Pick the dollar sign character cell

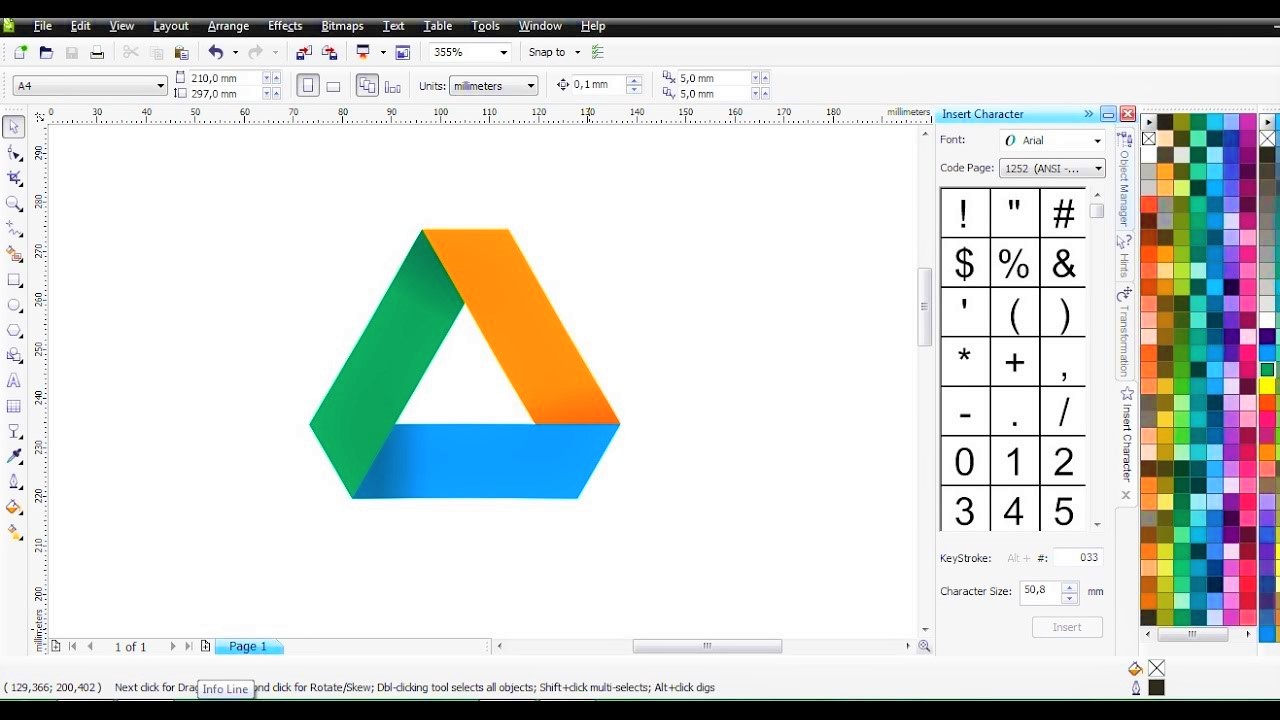point(964,263)
